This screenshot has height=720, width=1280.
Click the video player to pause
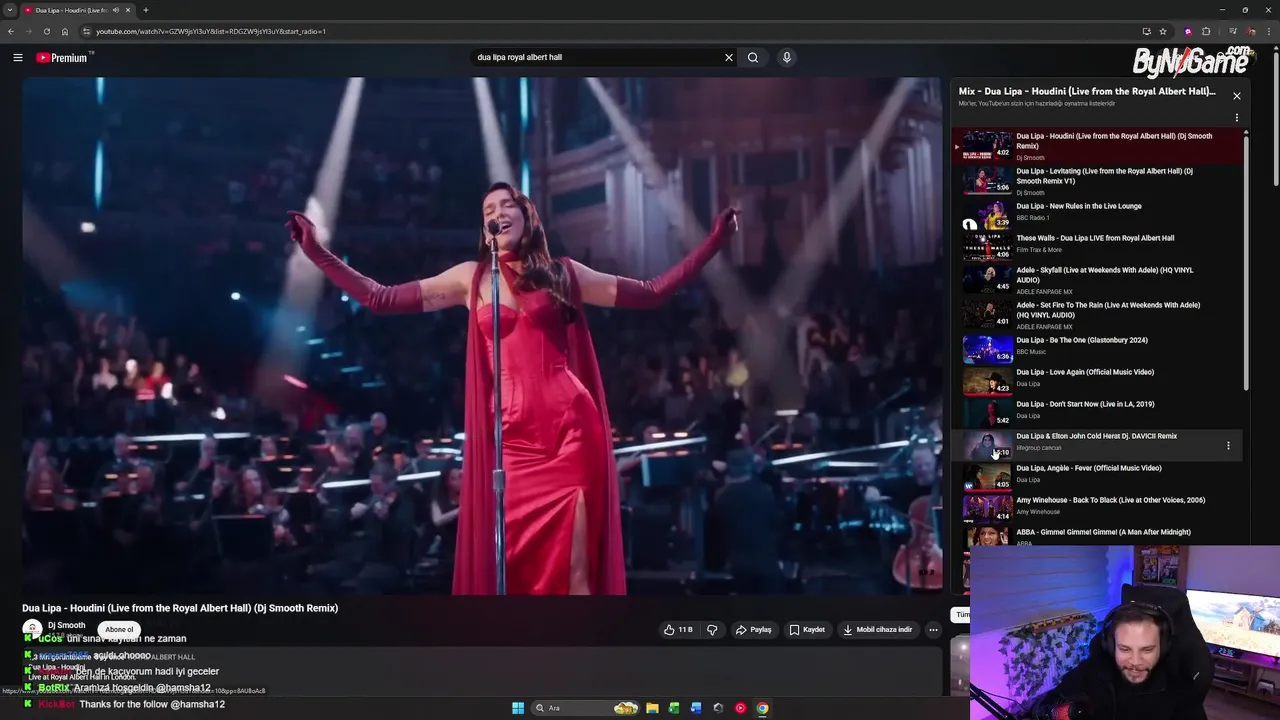click(481, 336)
